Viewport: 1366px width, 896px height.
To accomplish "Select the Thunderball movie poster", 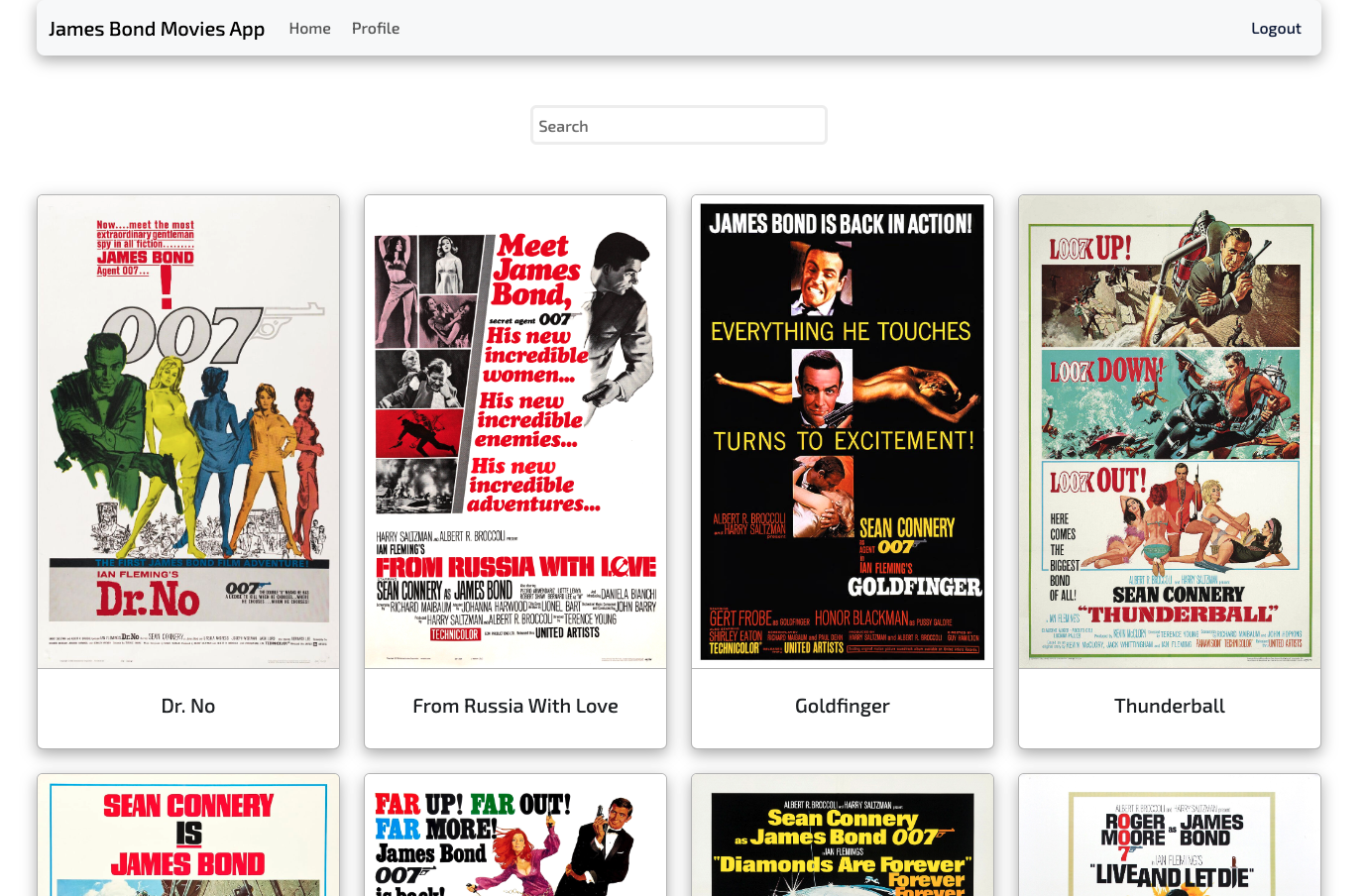I will click(1170, 432).
